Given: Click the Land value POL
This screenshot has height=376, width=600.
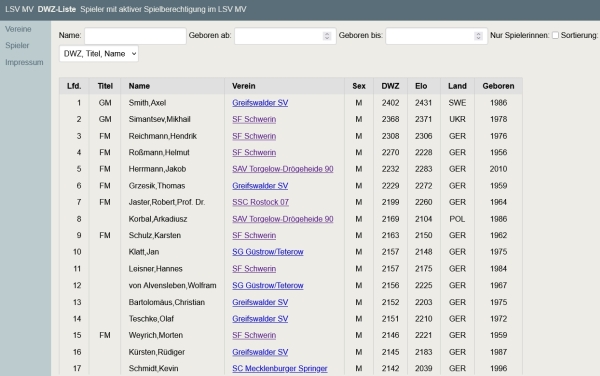Looking at the screenshot, I should point(457,219).
